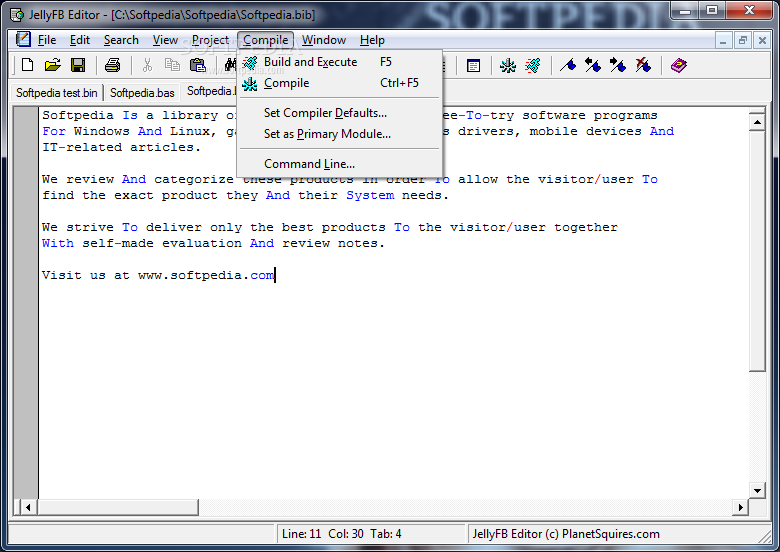Open the Edit menu
Image resolution: width=780 pixels, height=552 pixels.
(x=80, y=40)
